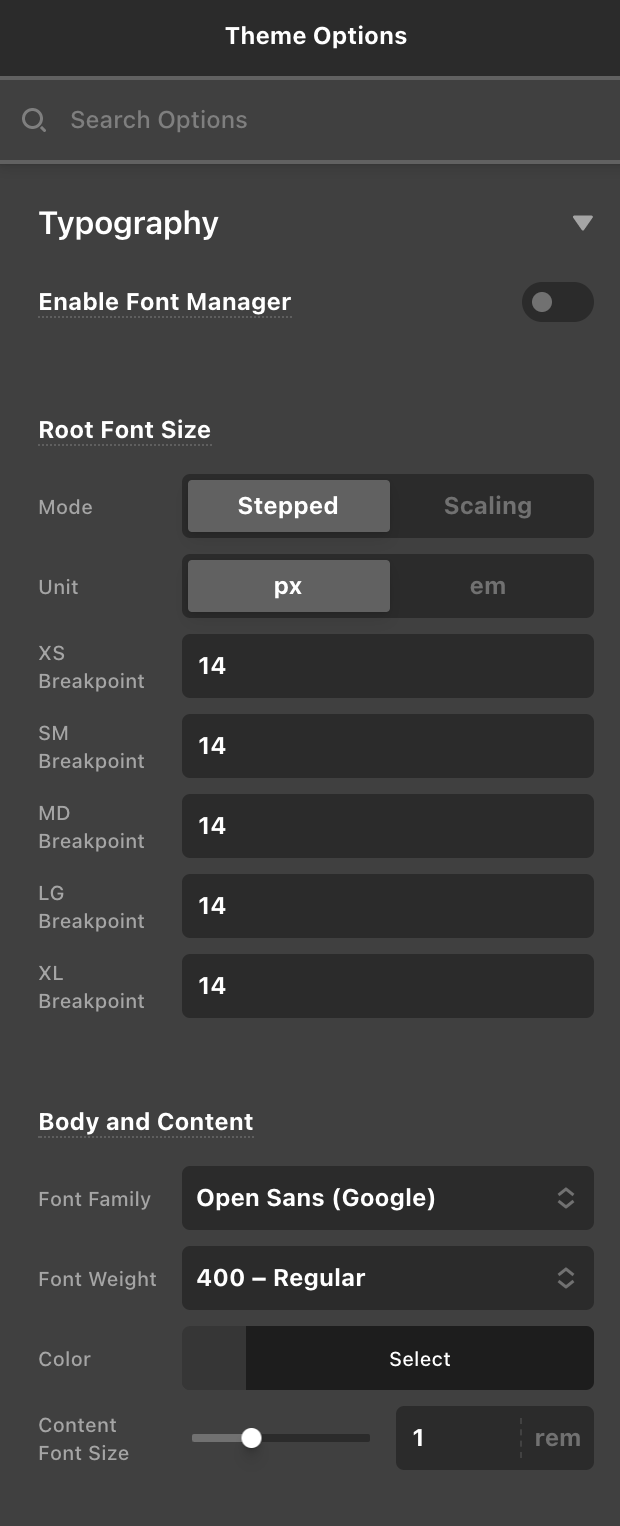Open the Font Family dropdown
Viewport: 620px width, 1526px height.
[387, 1198]
